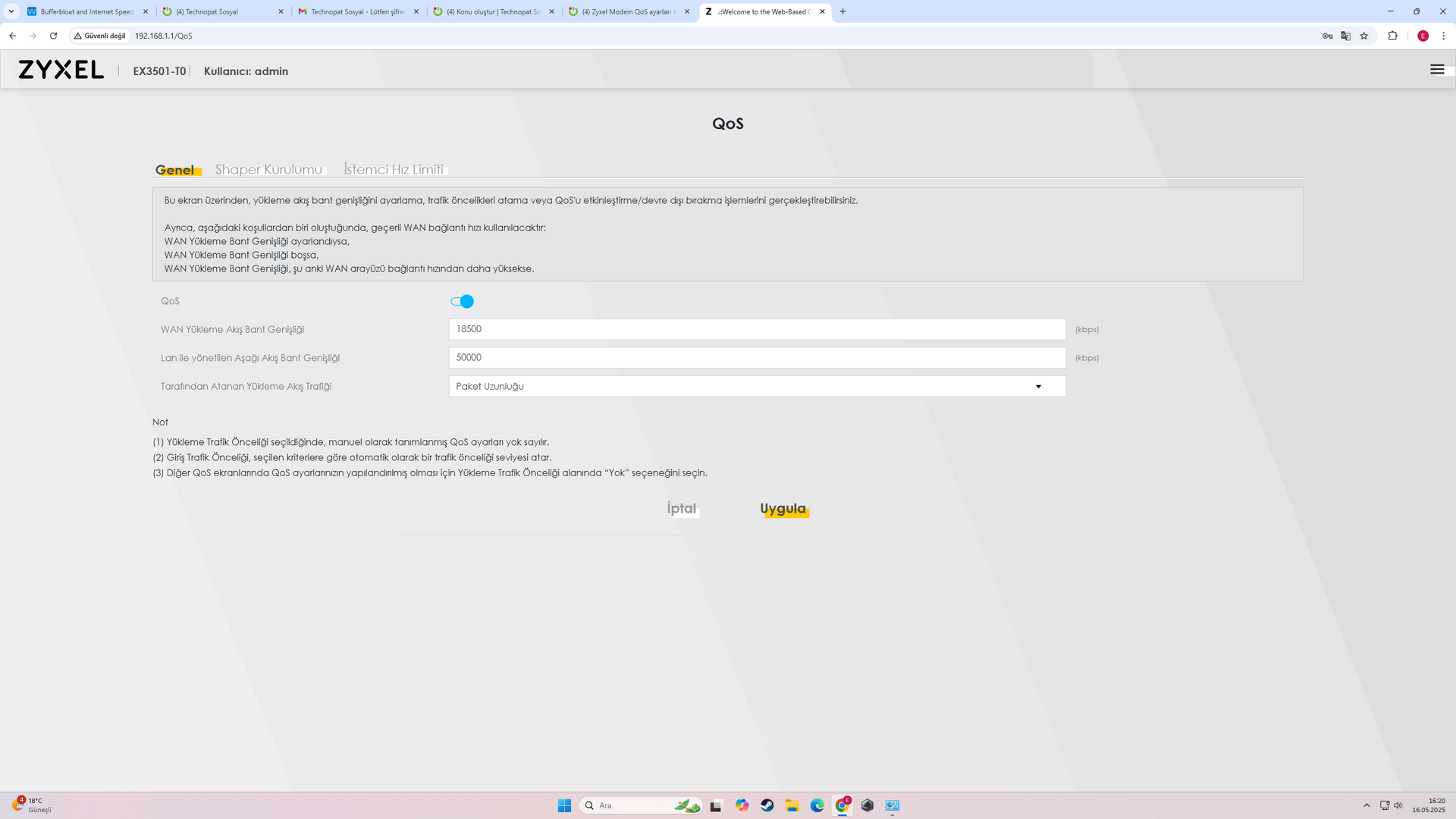
Task: Open the Zyxel hamburger menu
Action: 1436,70
